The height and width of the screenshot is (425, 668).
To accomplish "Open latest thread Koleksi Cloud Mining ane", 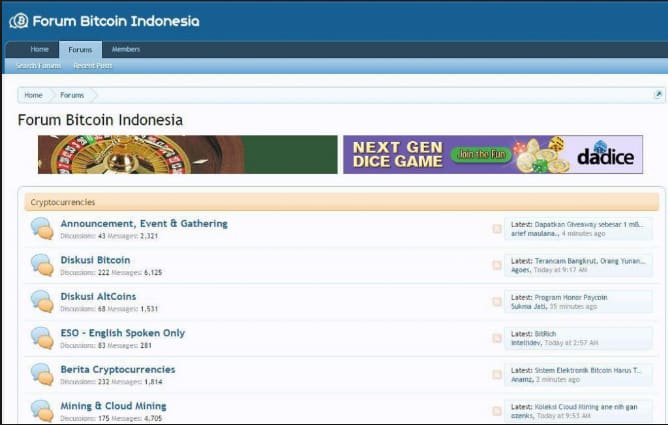I will tap(586, 407).
